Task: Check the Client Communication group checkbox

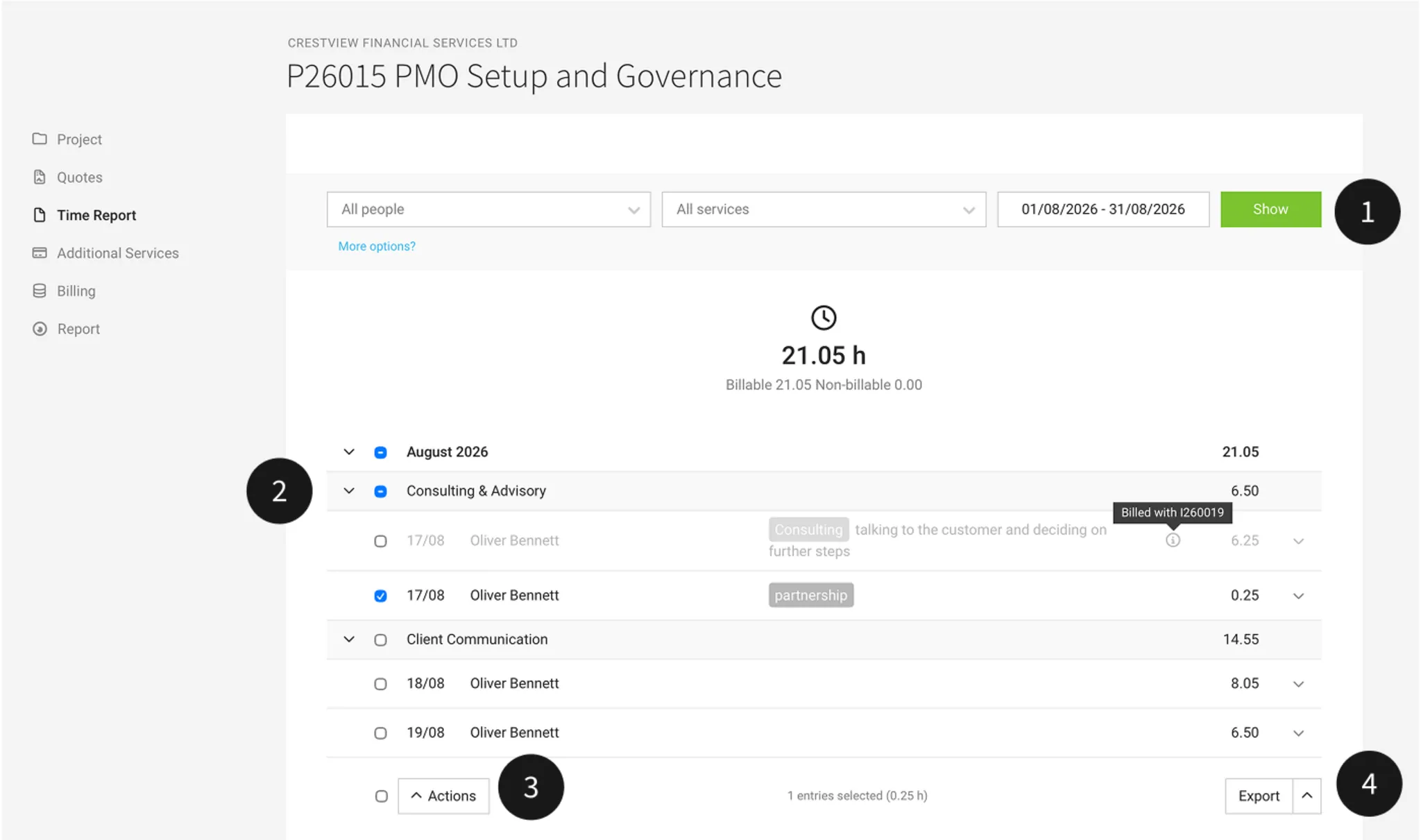Action: 380,640
